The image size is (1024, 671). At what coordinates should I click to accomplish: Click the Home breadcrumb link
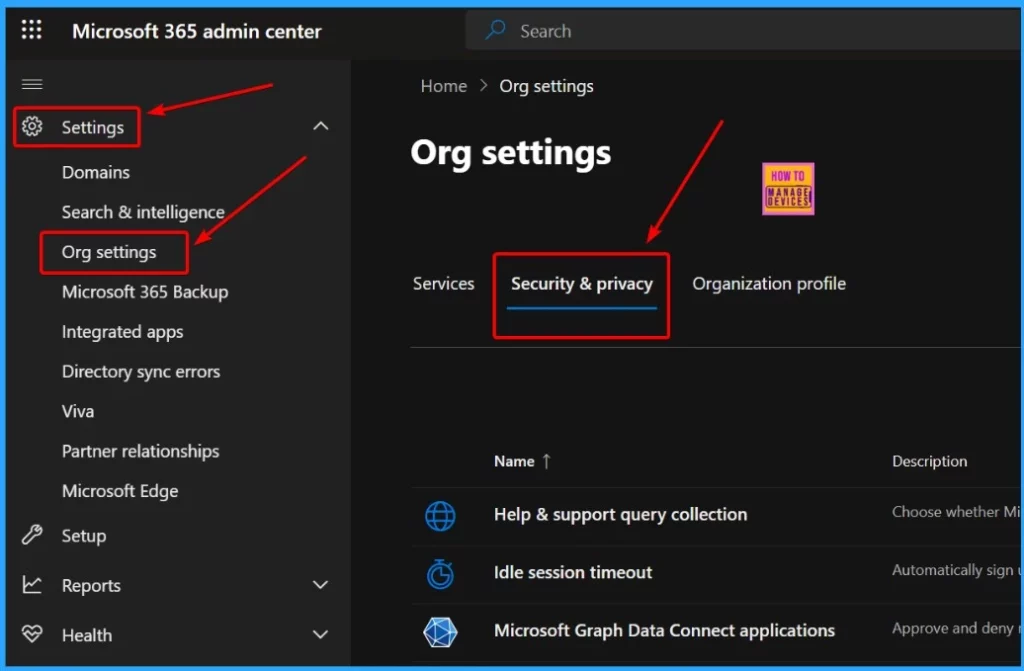pyautogui.click(x=443, y=86)
